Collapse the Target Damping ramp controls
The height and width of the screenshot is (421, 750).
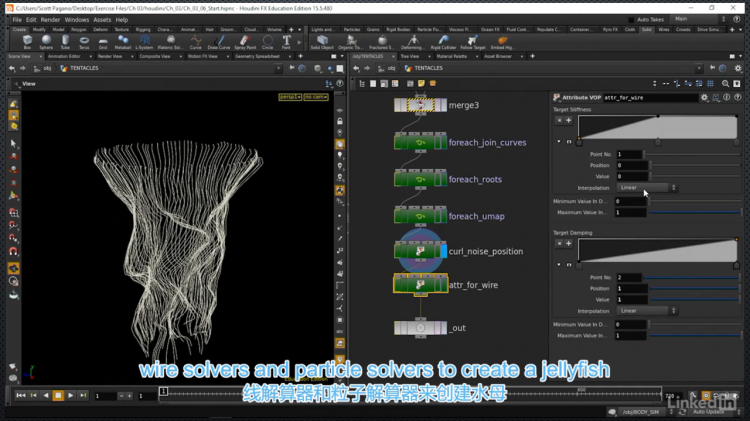coord(559,265)
